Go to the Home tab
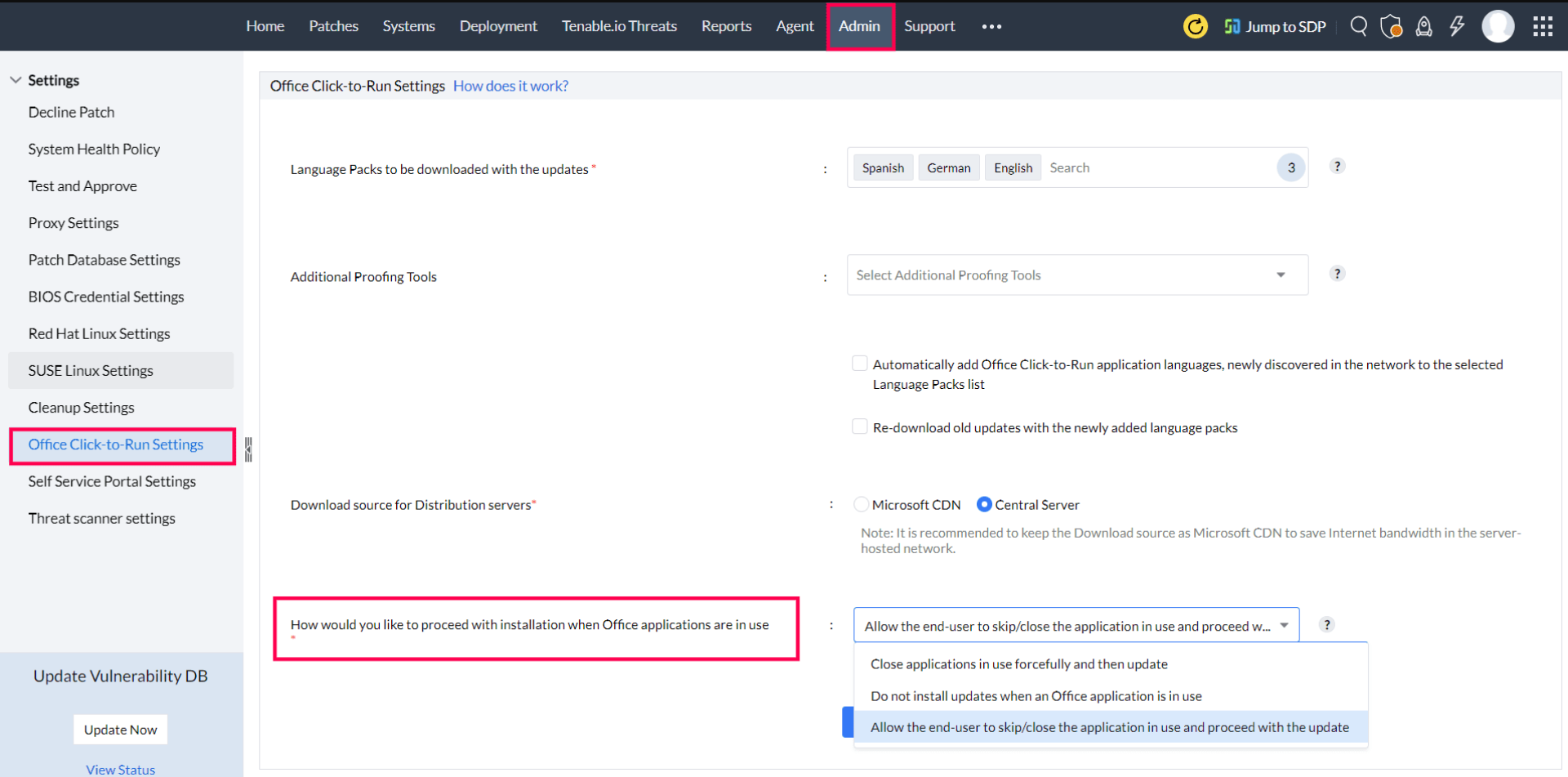Image resolution: width=1568 pixels, height=777 pixels. pyautogui.click(x=265, y=26)
